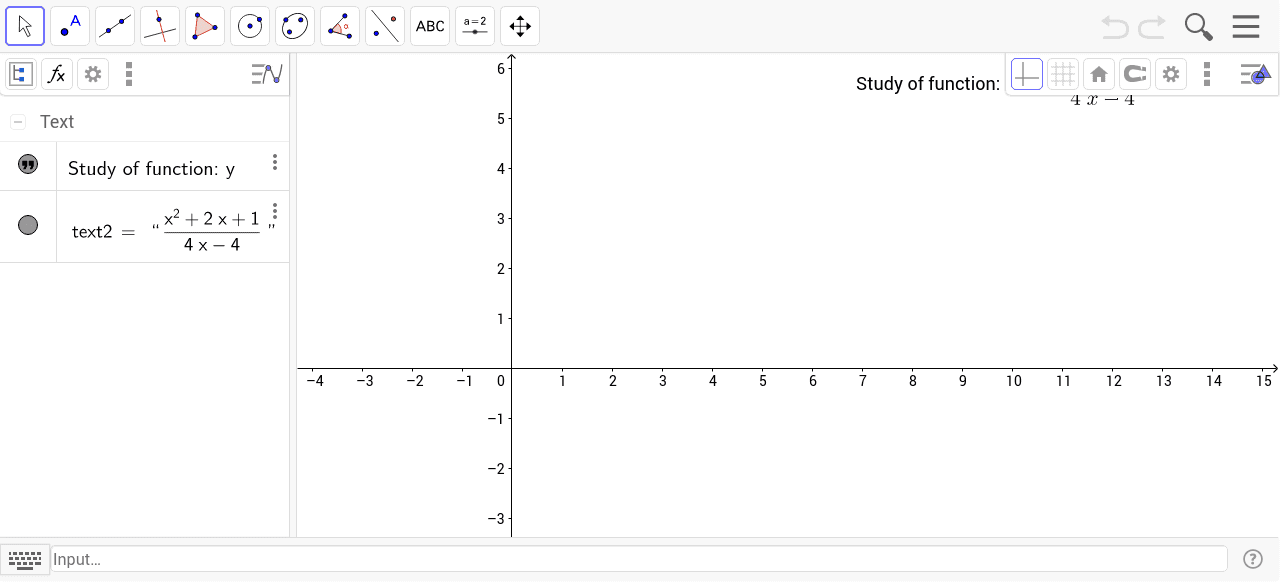Select the Point tool
The height and width of the screenshot is (582, 1280).
click(x=70, y=26)
